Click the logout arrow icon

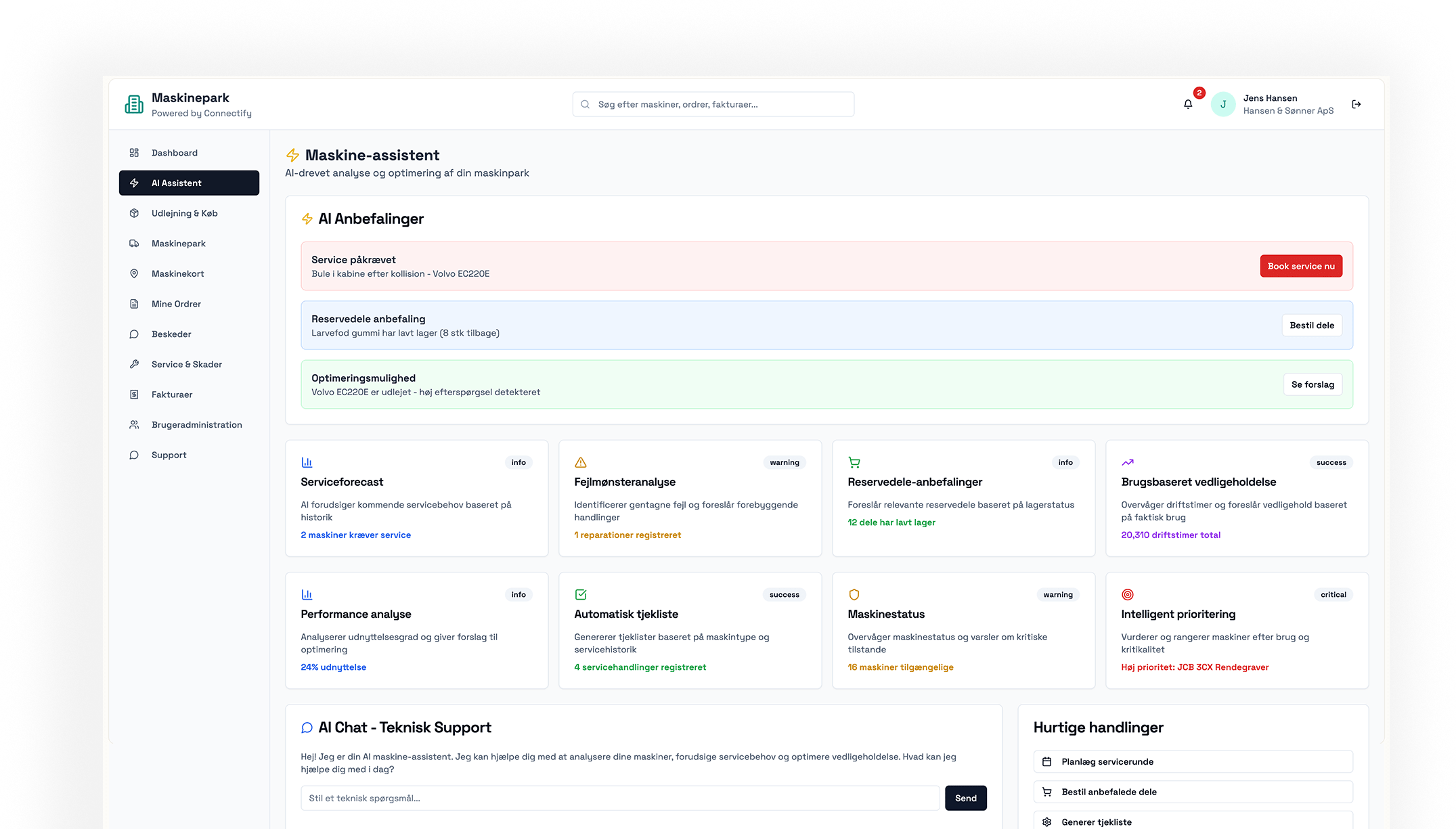1356,104
